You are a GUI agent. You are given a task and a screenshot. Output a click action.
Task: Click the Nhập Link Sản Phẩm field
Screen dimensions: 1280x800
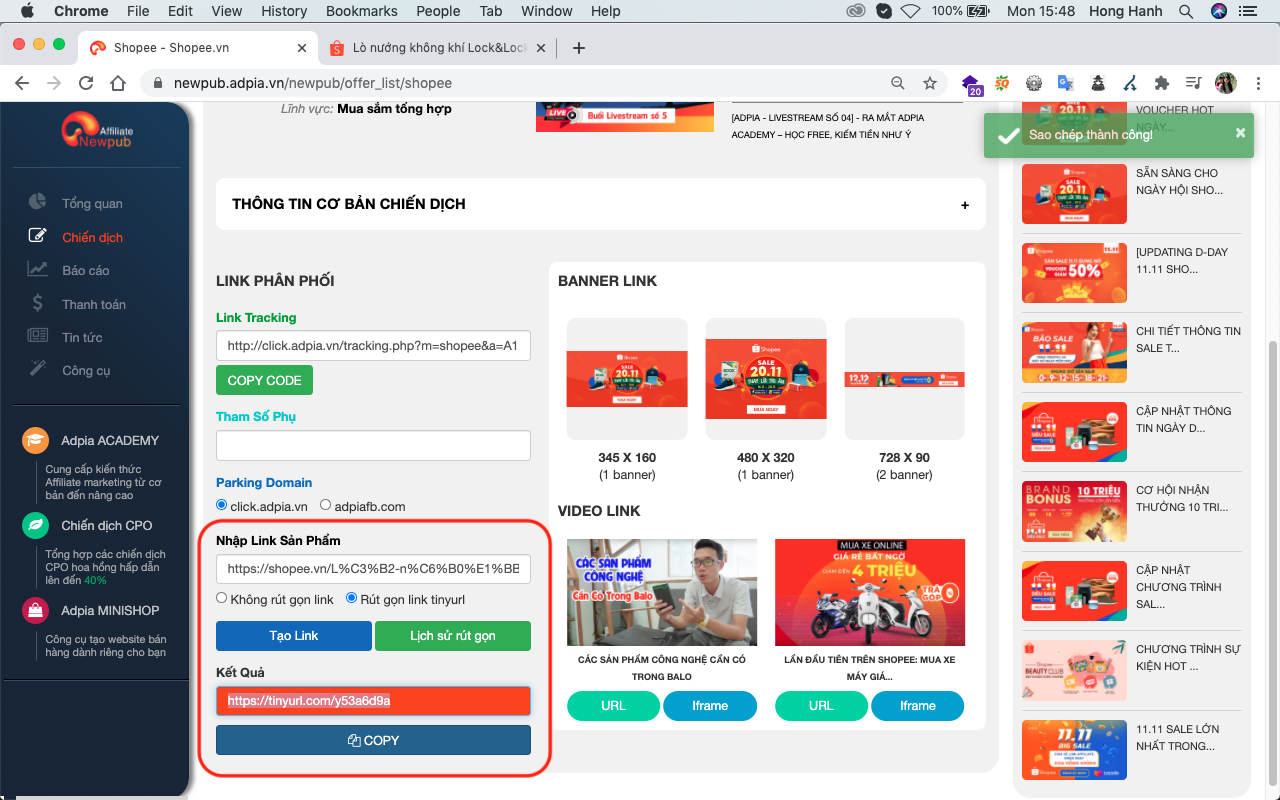click(373, 569)
